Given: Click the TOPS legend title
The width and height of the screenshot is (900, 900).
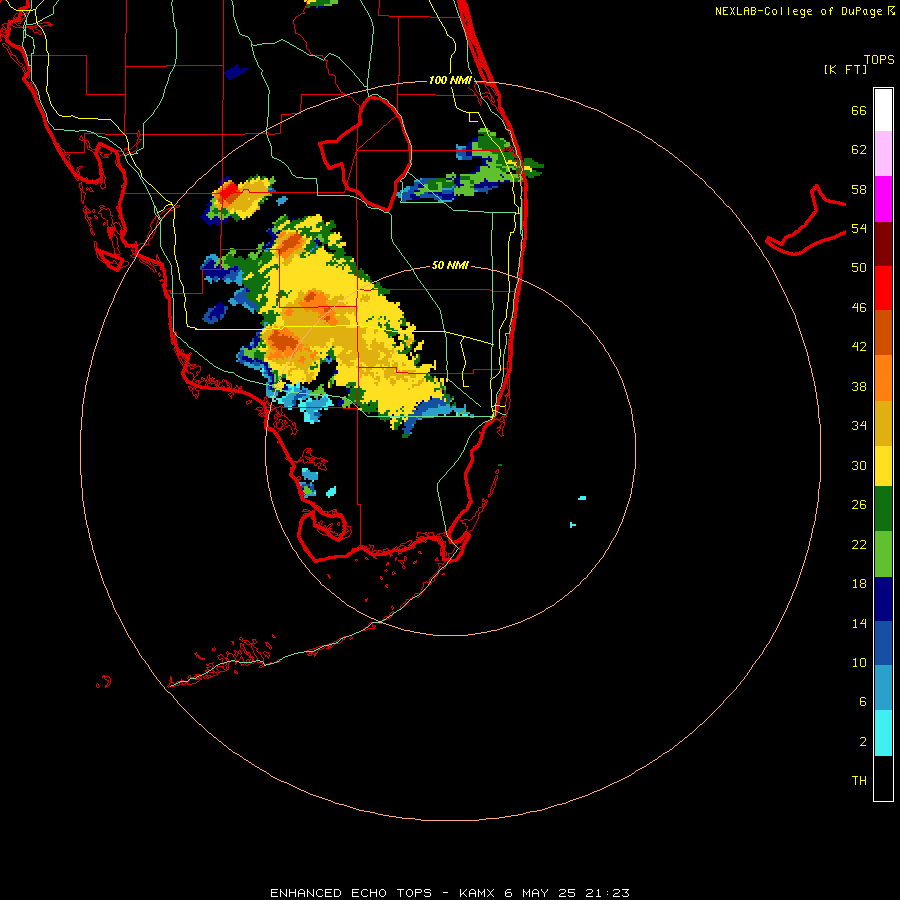Looking at the screenshot, I should coord(879,59).
